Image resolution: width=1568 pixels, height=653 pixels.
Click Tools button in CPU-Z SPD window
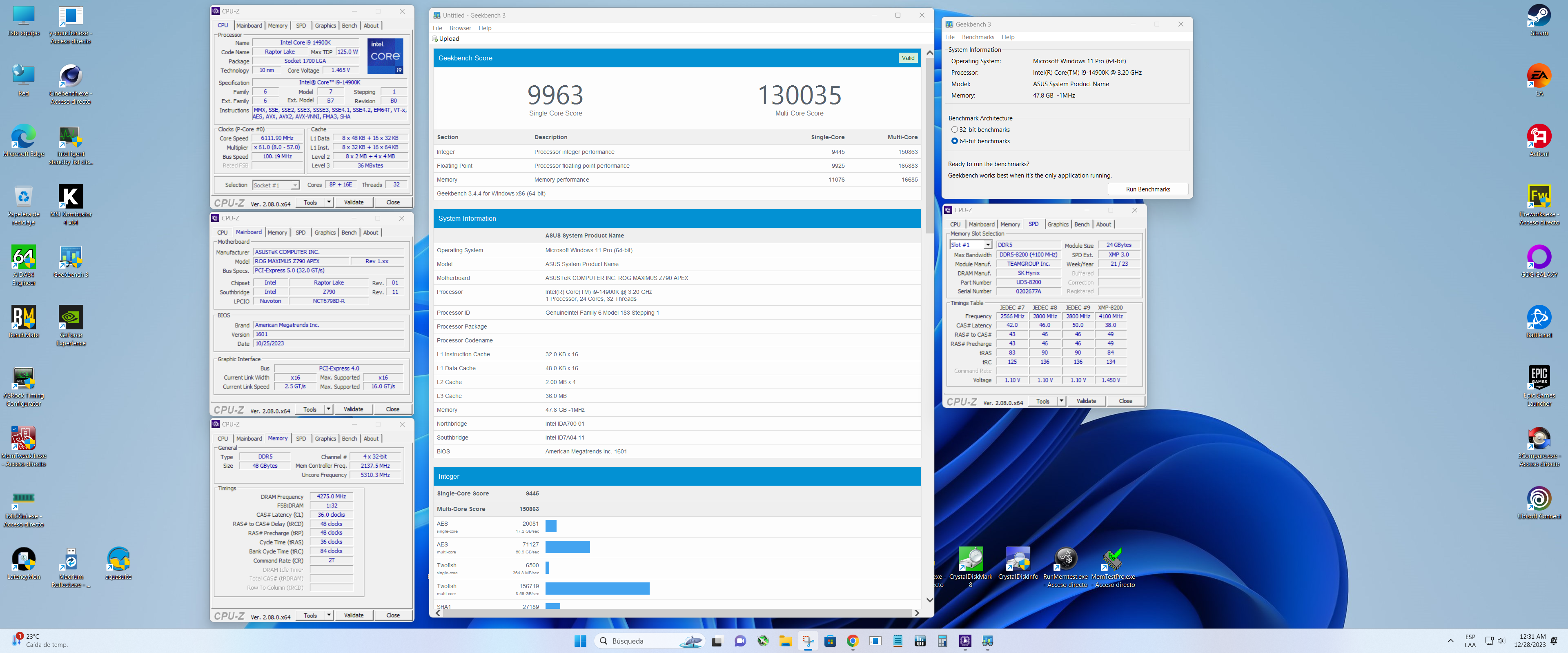[1043, 401]
